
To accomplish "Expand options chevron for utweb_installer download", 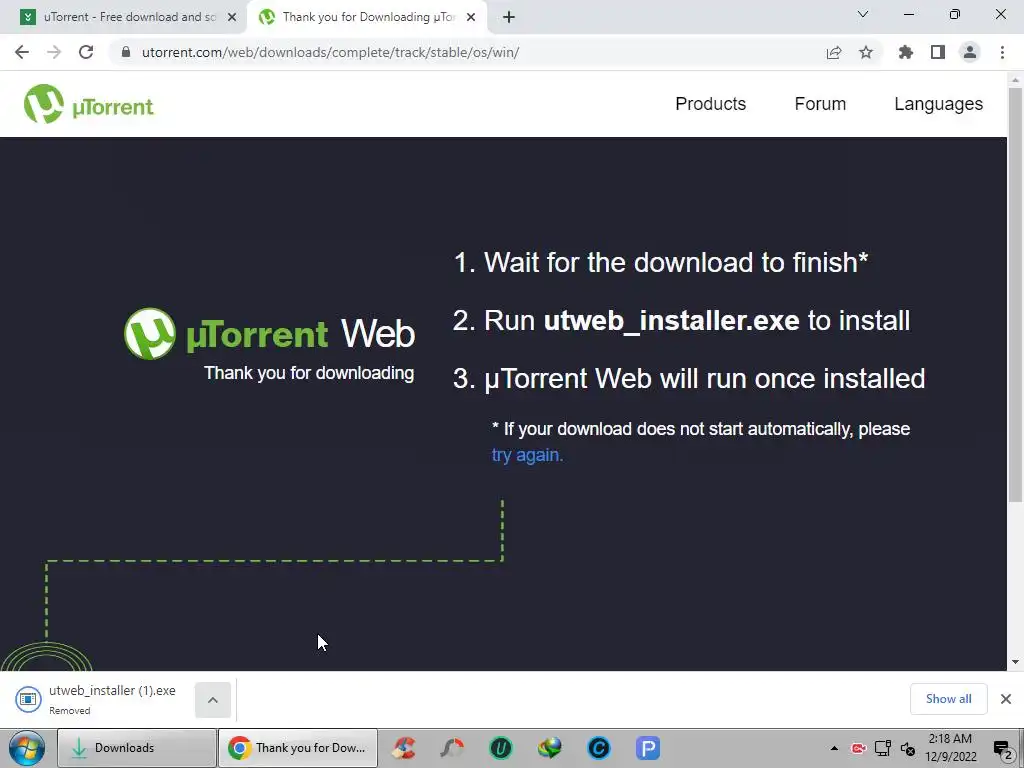I will pyautogui.click(x=213, y=700).
